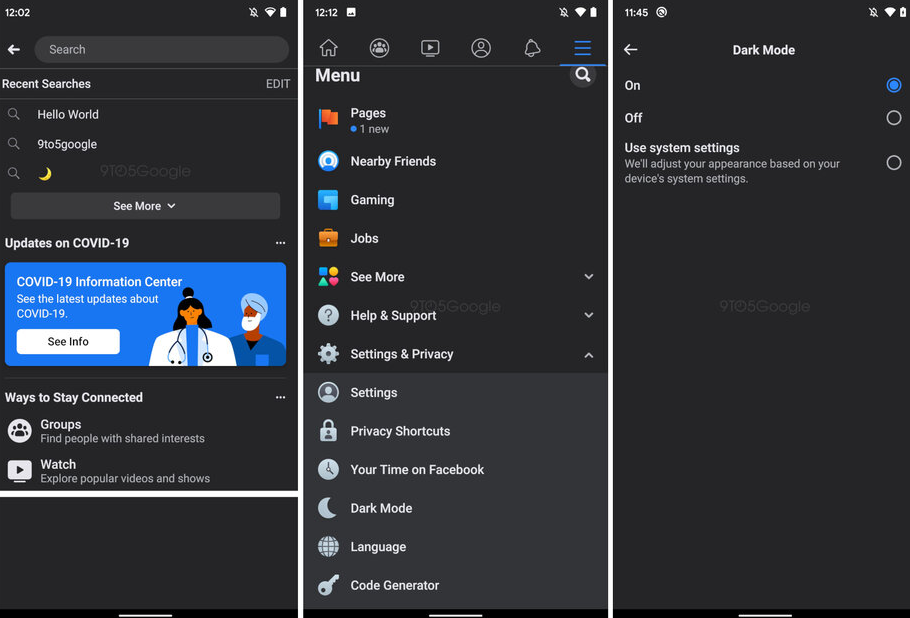This screenshot has height=618, width=910.
Task: Tap the muted bell status icon at 11:45
Action: pos(873,12)
